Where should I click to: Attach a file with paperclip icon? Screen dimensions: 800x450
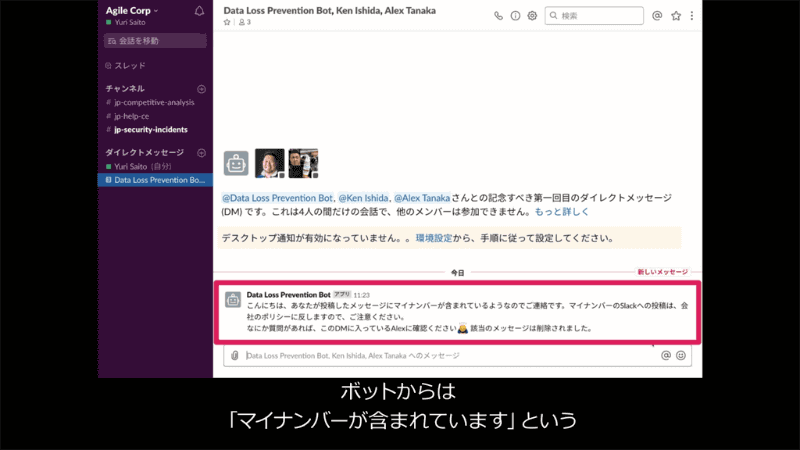tap(235, 356)
